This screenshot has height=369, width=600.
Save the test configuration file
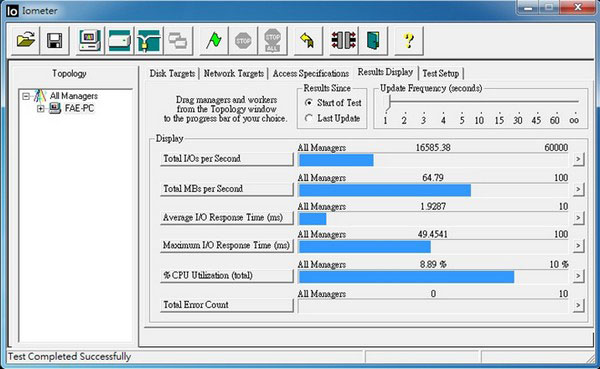coord(55,40)
